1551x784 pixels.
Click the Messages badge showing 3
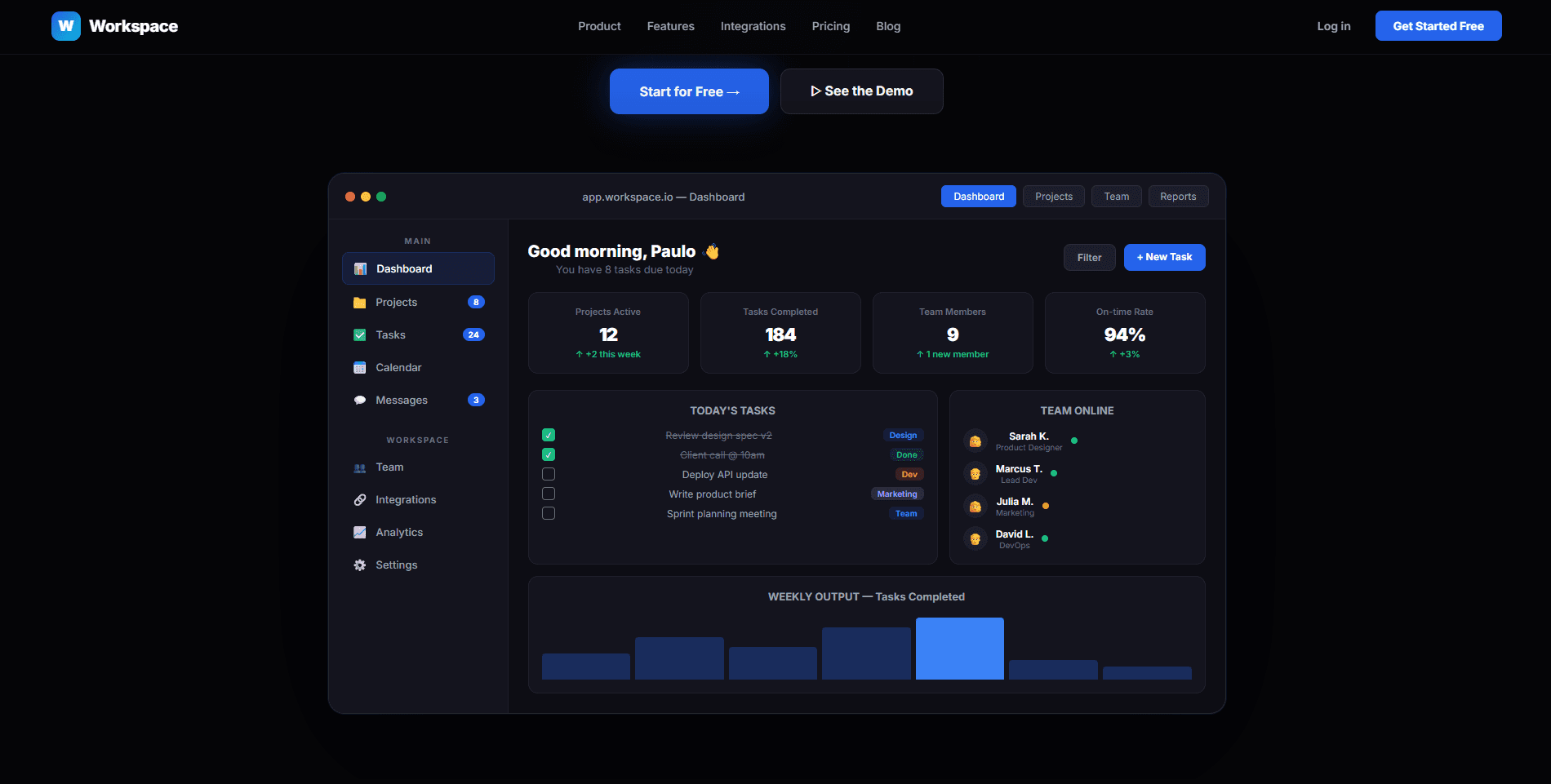tap(476, 400)
